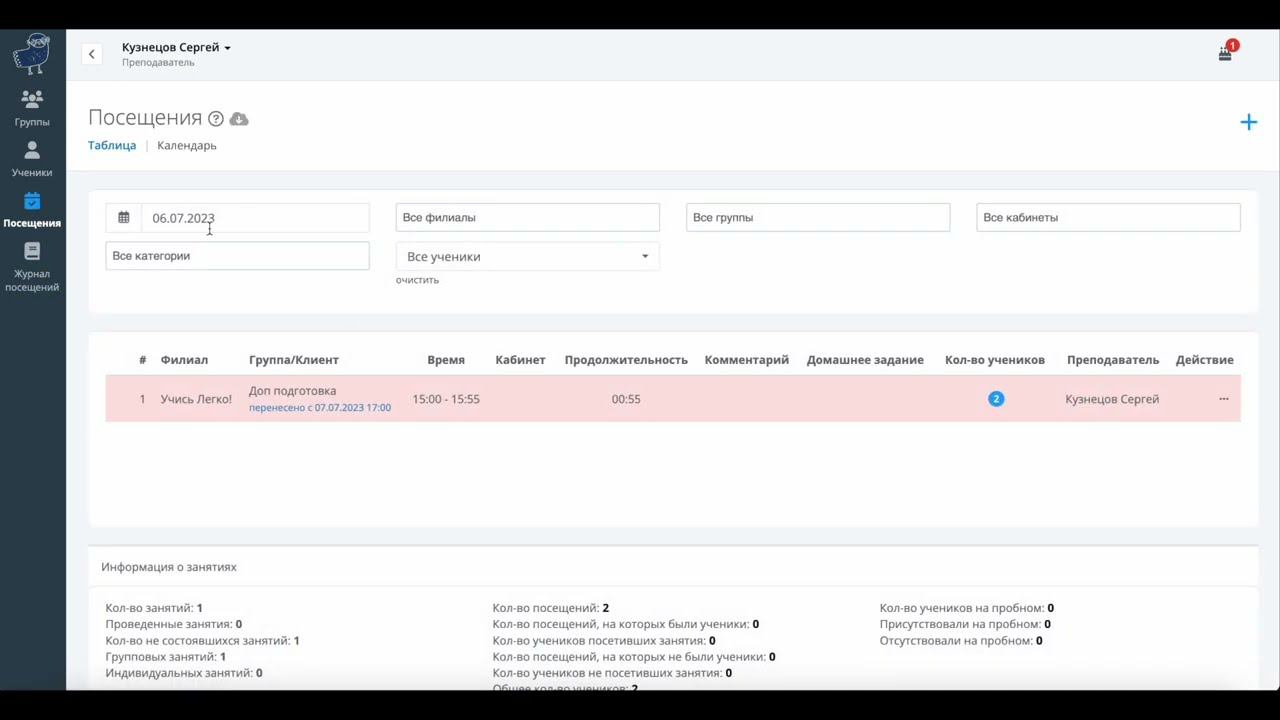Click the 15:00 - 15:55 time cell
The width and height of the screenshot is (1280, 720).
click(446, 399)
